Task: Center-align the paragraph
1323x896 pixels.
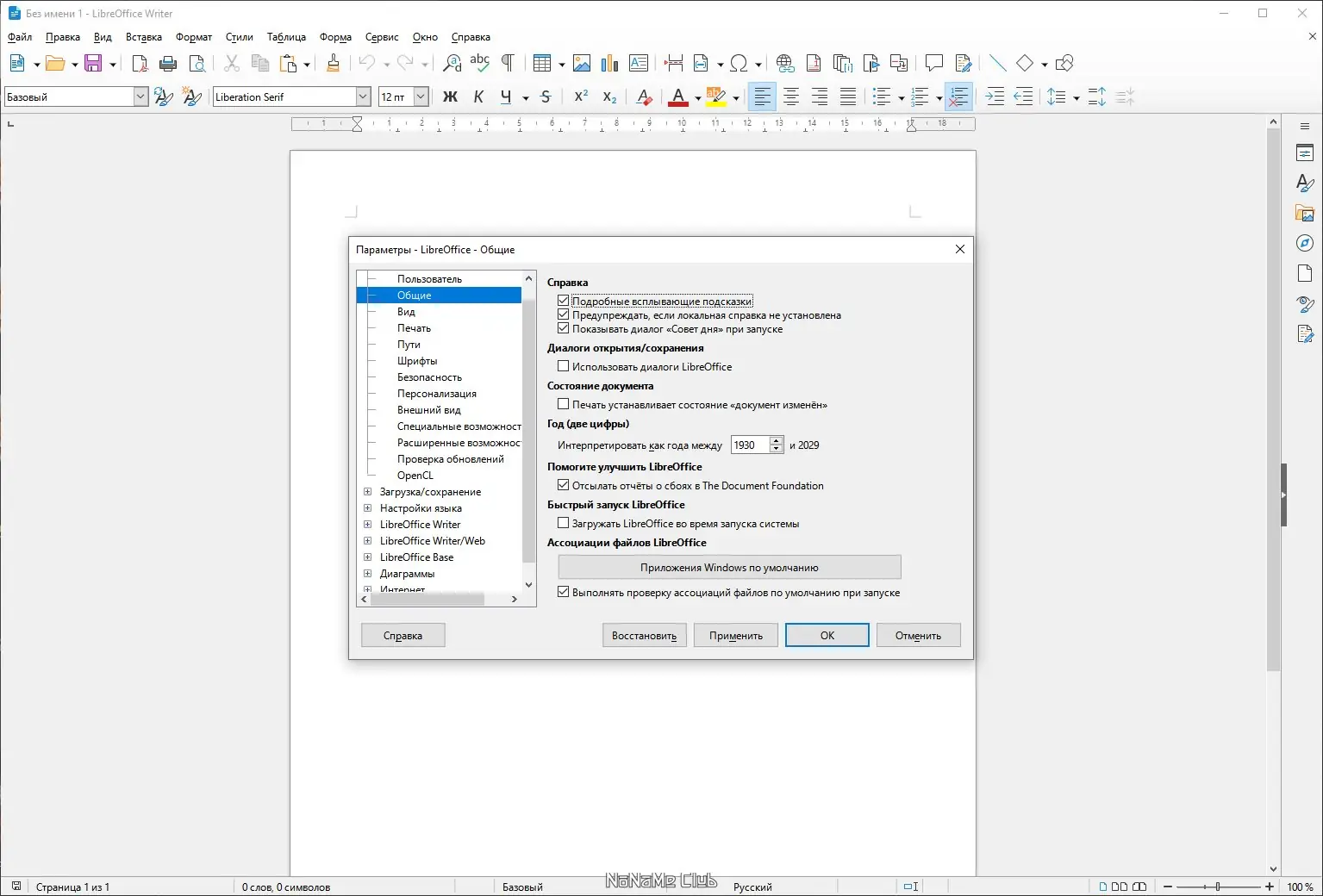Action: click(x=791, y=97)
